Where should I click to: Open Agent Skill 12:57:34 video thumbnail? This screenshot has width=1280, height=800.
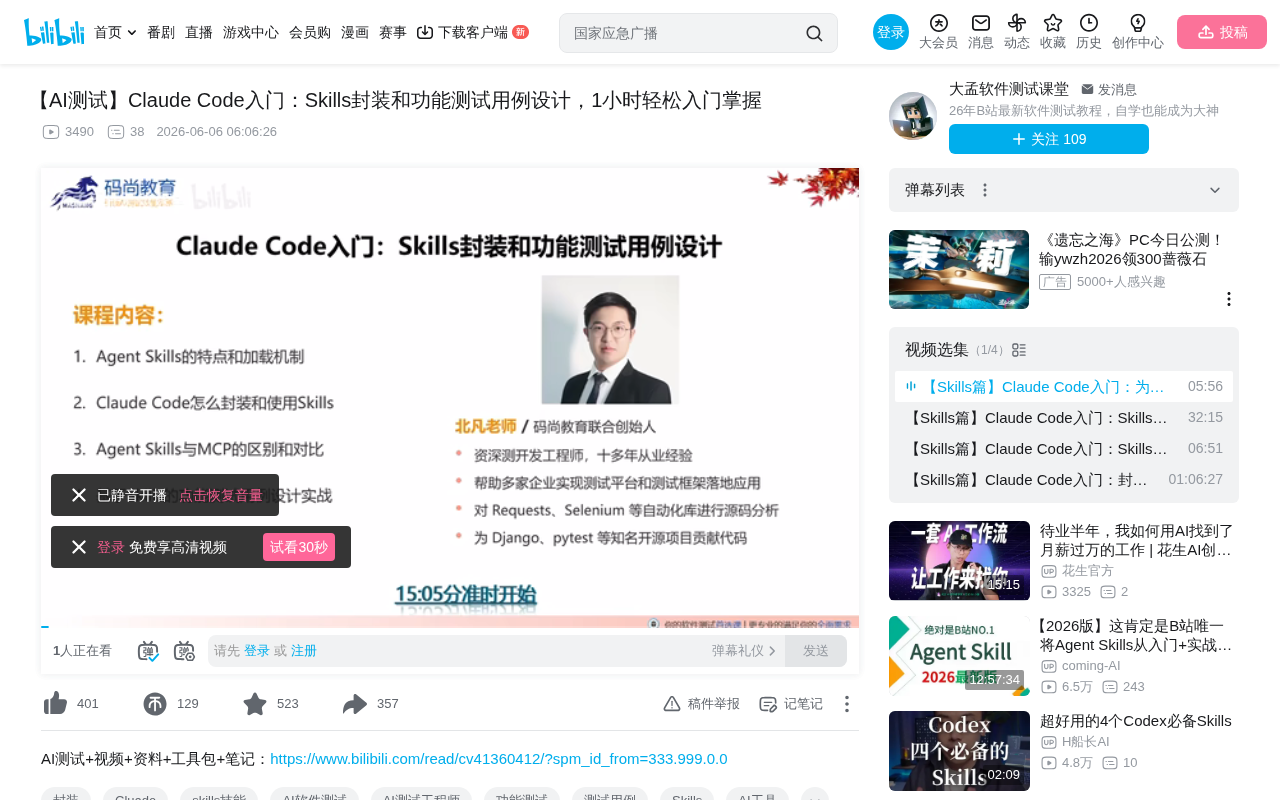point(959,655)
